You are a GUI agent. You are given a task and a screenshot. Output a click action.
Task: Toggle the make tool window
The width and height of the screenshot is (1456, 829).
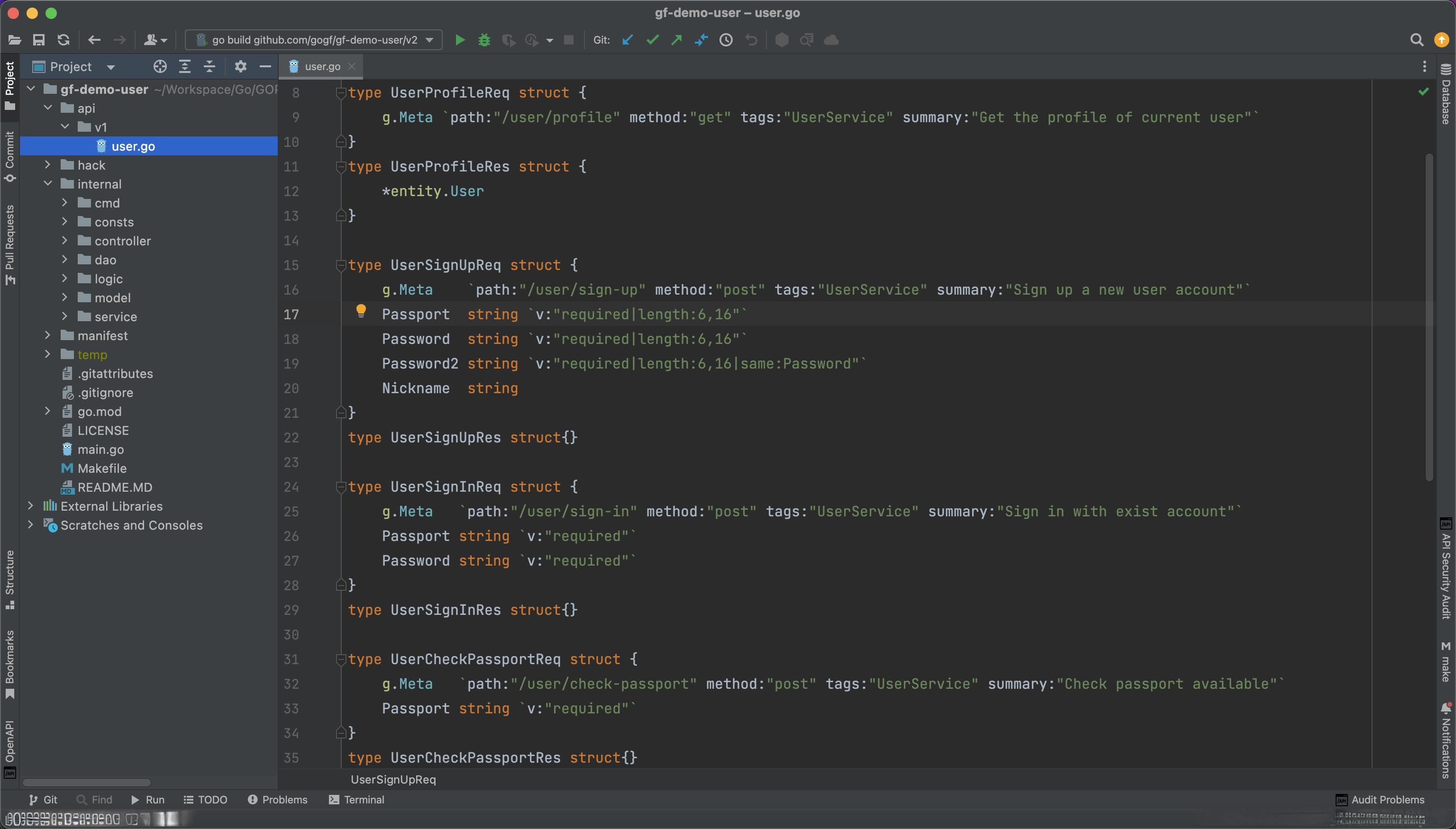coord(1446,662)
